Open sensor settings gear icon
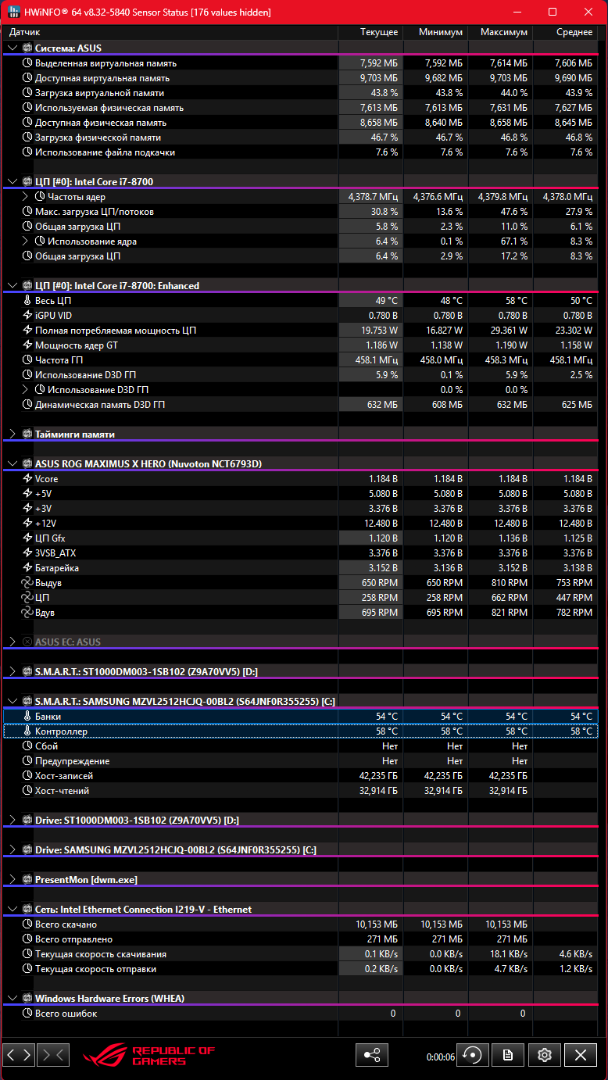This screenshot has width=608, height=1080. pos(544,1054)
